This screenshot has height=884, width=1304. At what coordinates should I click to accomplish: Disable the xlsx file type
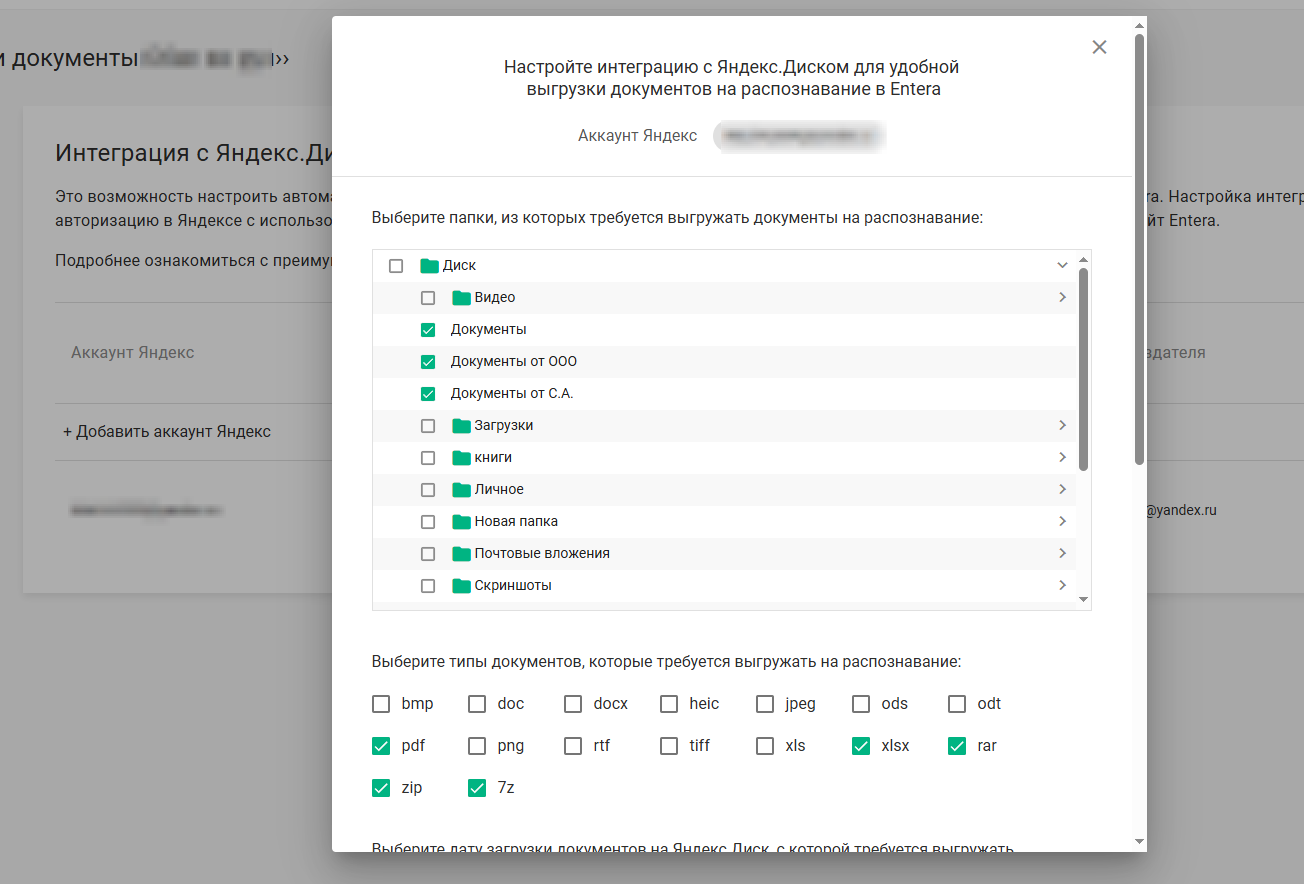(861, 746)
